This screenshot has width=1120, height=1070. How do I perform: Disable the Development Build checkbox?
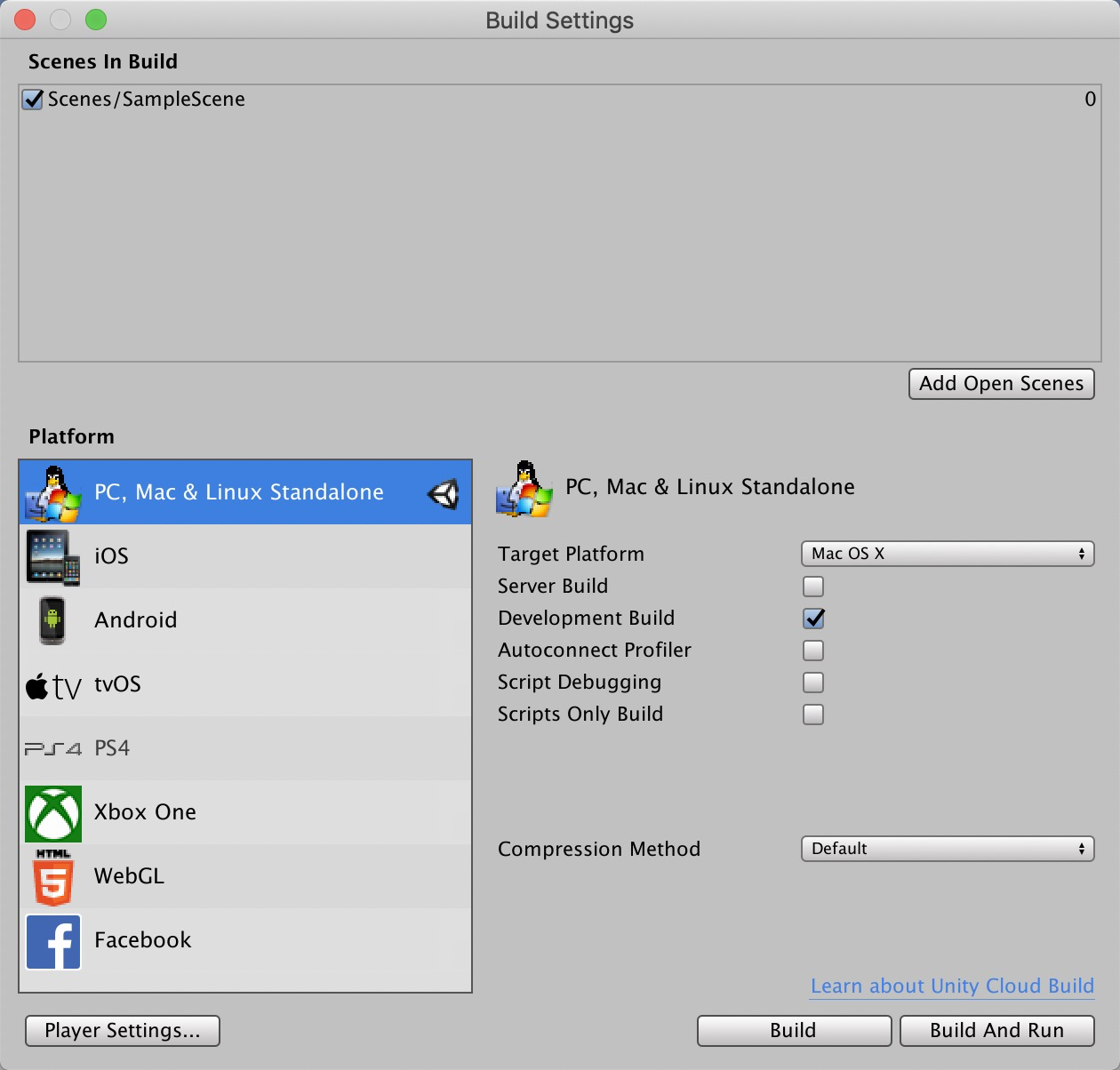[x=813, y=619]
